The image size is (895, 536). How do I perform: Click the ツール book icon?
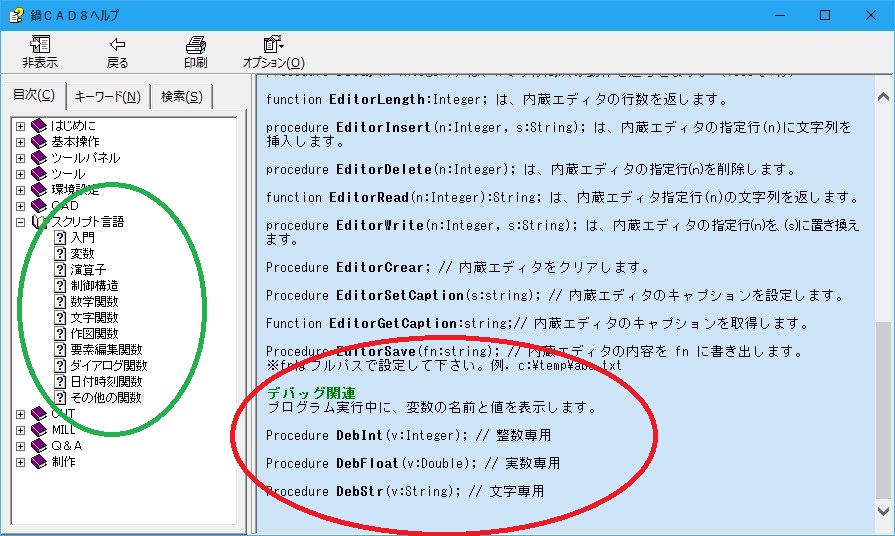(39, 174)
